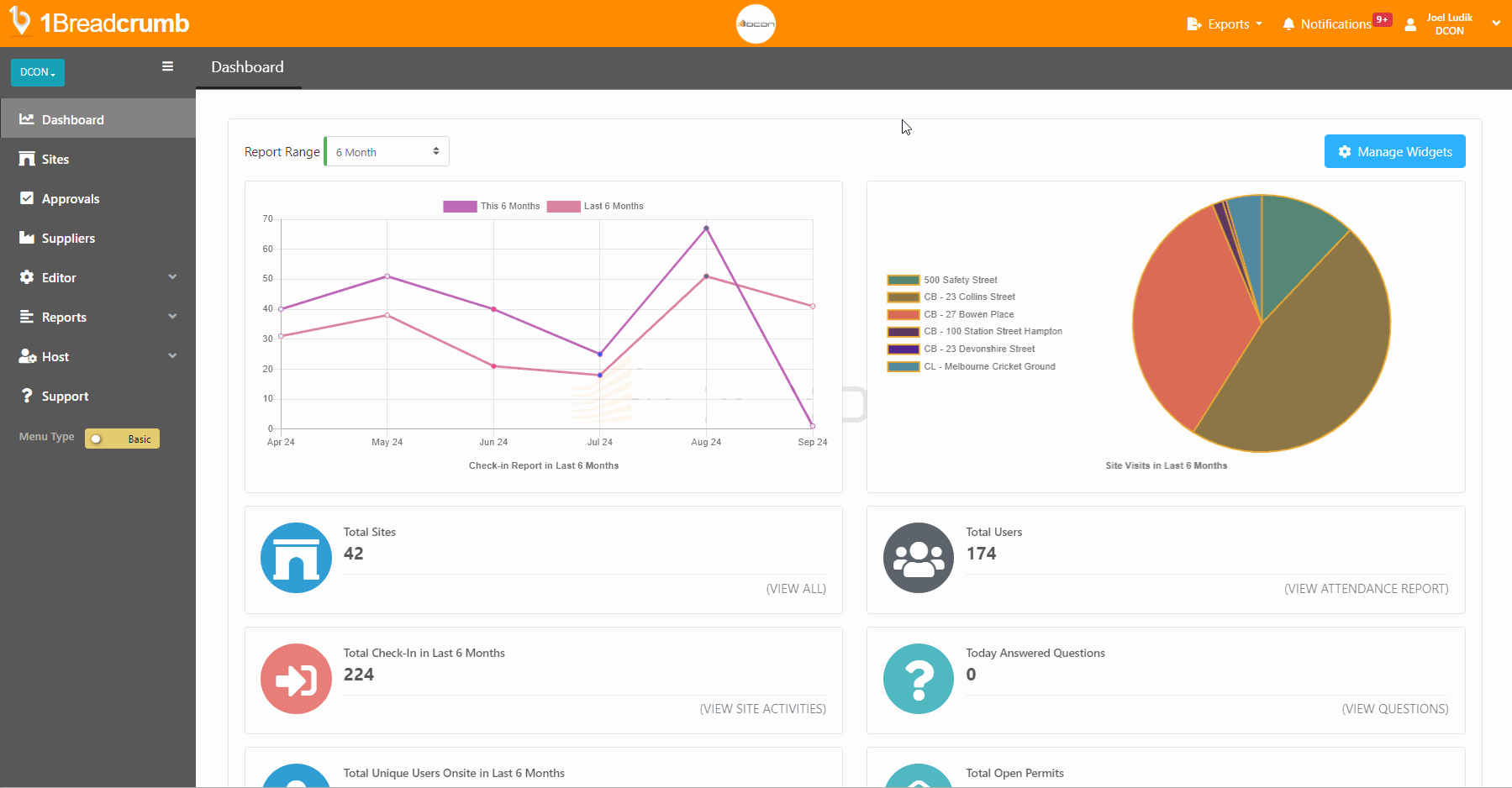Open the Report Range 6 Month dropdown
Viewport: 1512px width, 788px height.
coord(386,151)
